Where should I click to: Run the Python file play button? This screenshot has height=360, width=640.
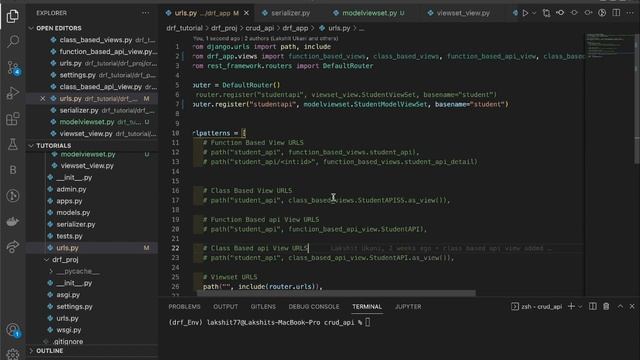[x=525, y=13]
